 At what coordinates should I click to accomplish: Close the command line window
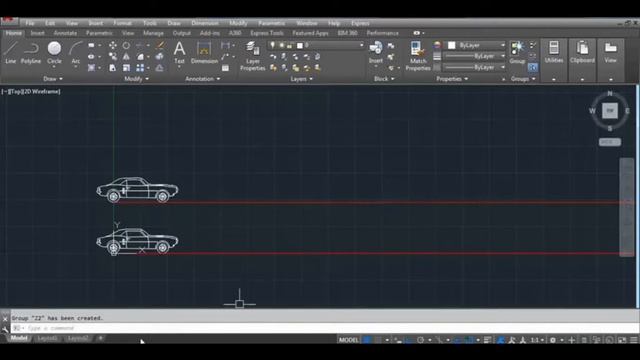5,319
